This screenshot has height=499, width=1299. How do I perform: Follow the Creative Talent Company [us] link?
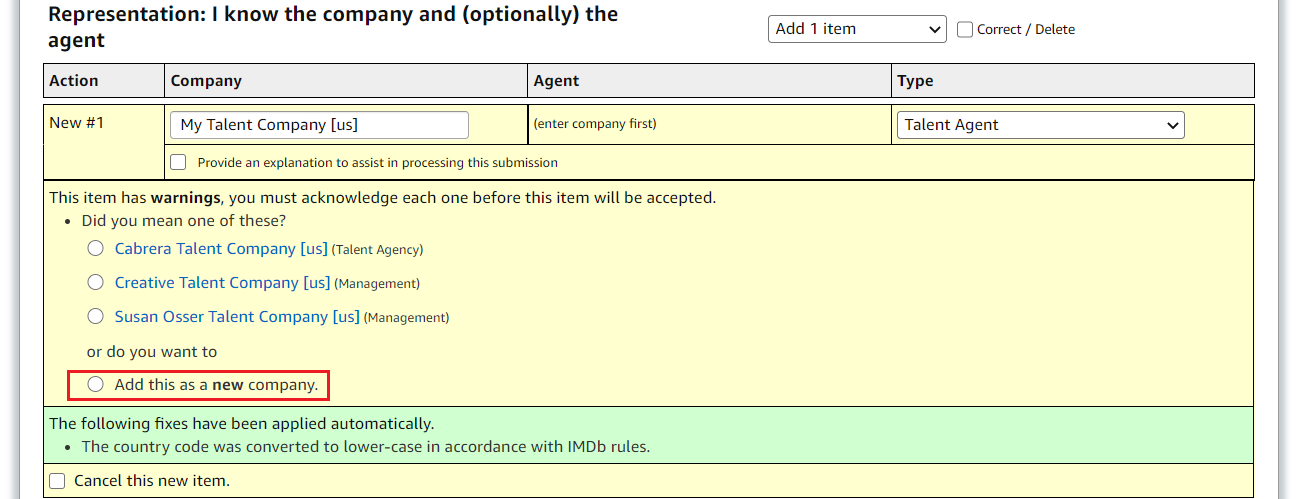pos(222,283)
